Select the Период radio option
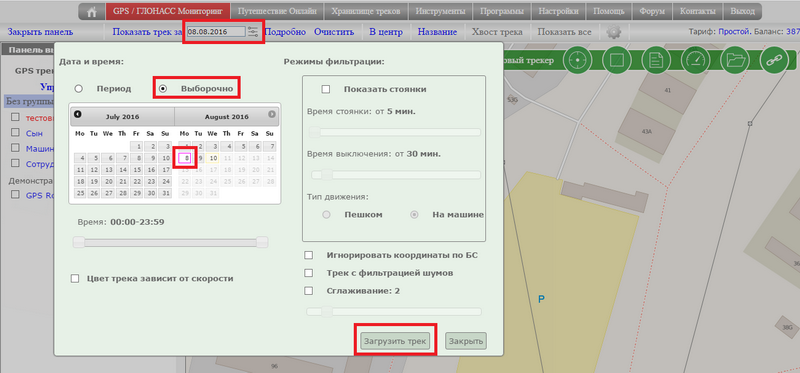800x373 pixels. (78, 89)
